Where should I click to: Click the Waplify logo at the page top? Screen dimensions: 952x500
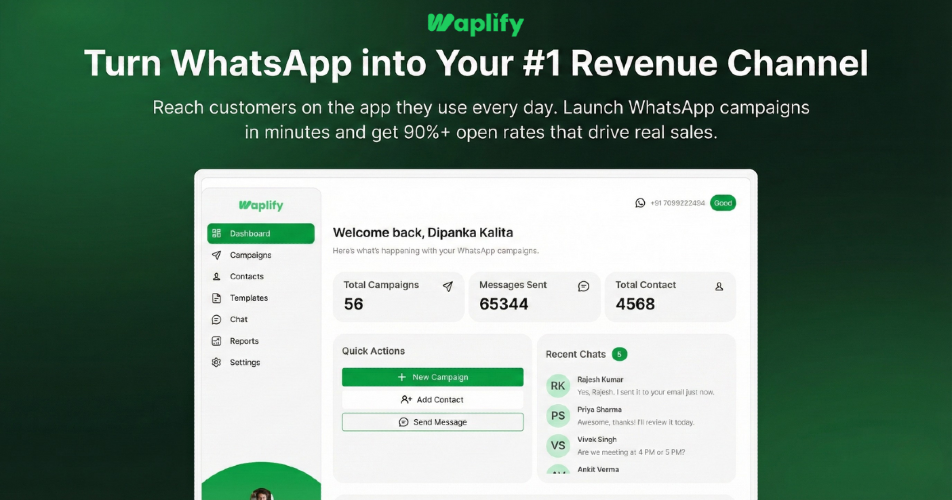pos(475,24)
